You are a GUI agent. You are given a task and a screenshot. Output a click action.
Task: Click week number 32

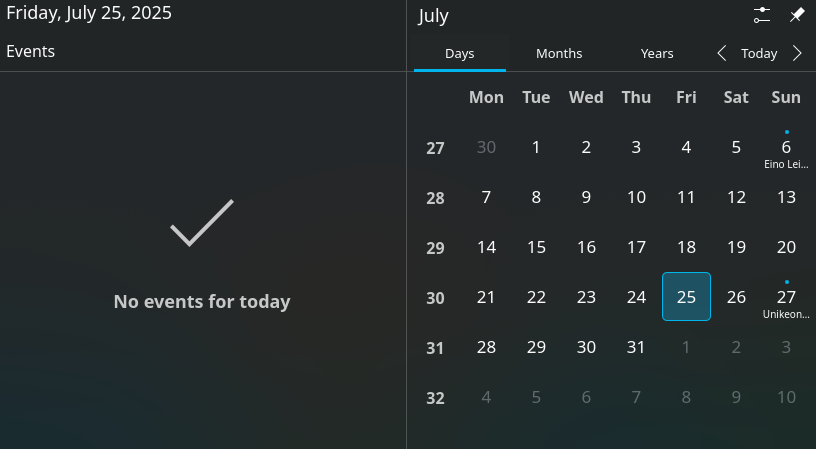435,398
